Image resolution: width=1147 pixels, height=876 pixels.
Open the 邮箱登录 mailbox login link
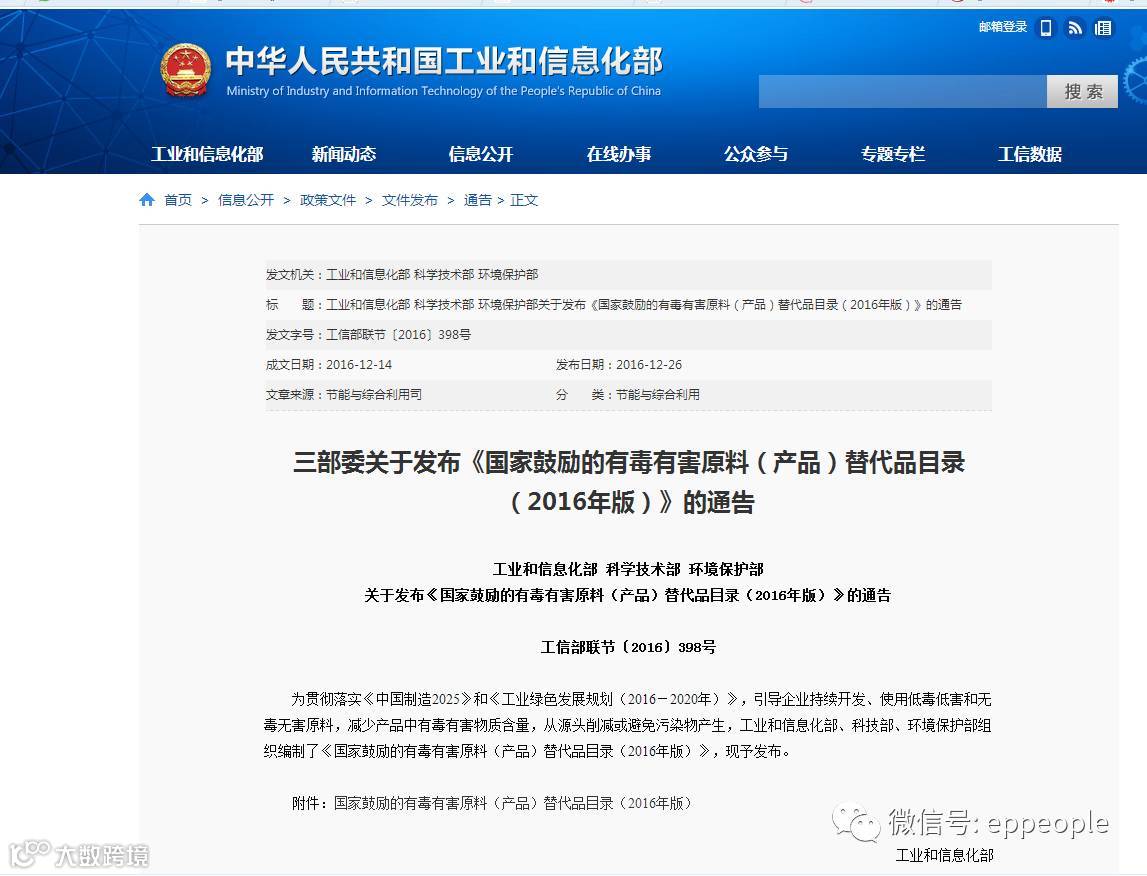point(1003,27)
